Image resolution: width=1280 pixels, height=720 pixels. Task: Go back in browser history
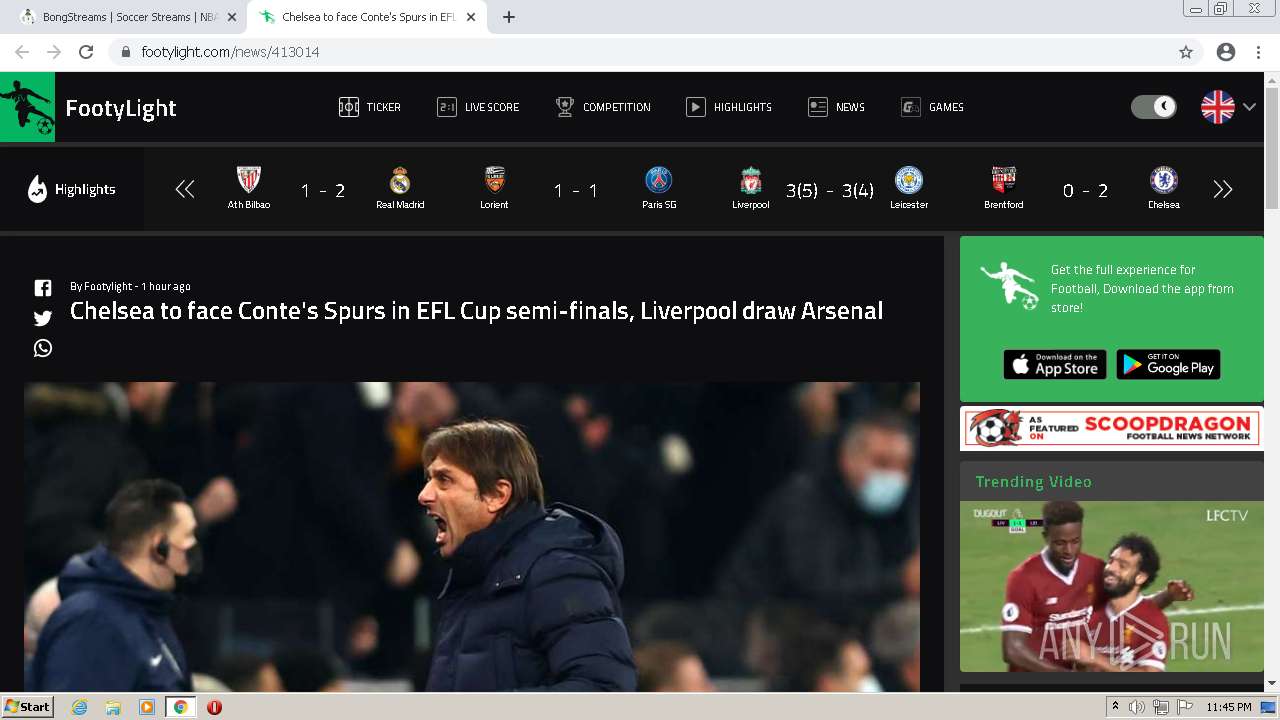click(22, 52)
